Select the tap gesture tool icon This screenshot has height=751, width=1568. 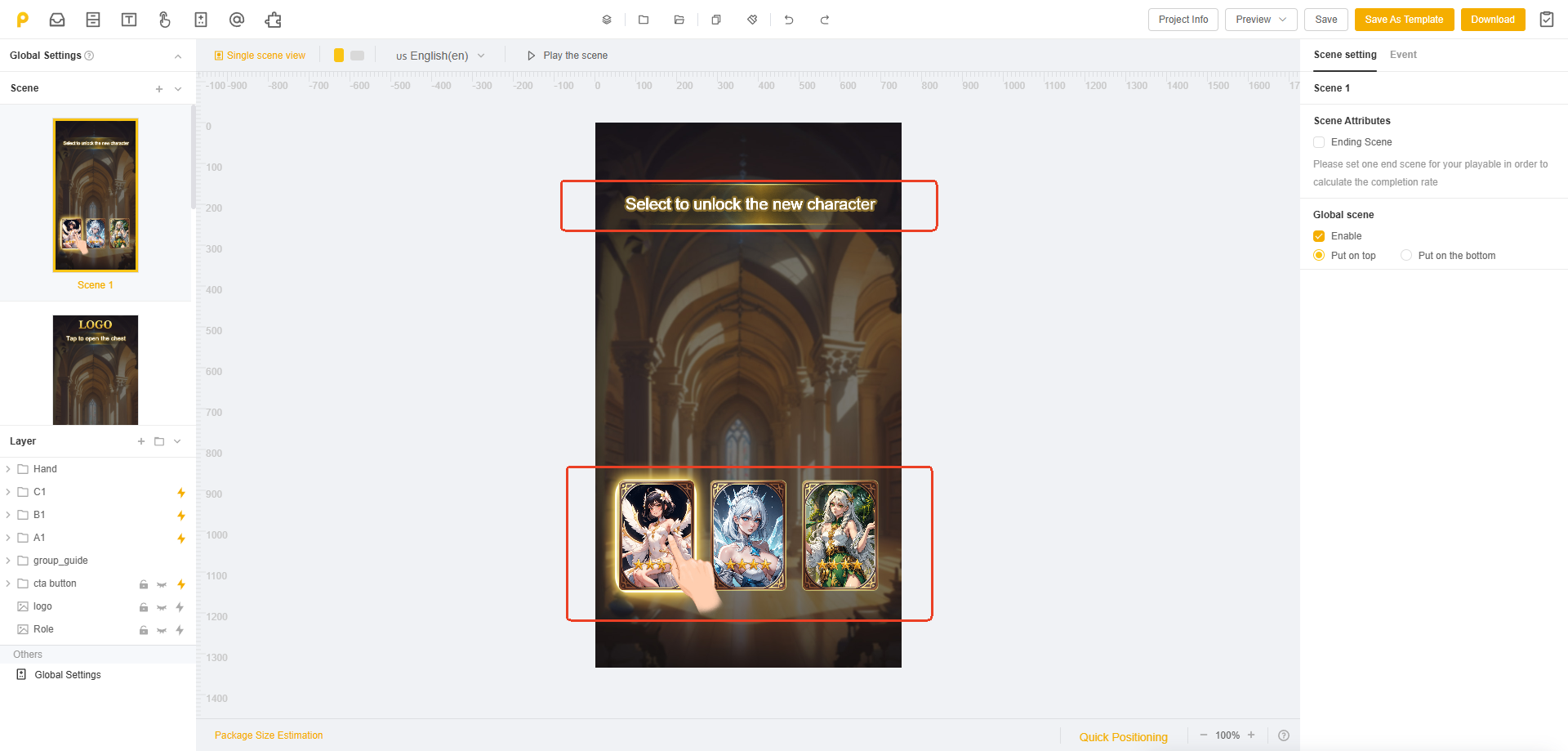[165, 20]
